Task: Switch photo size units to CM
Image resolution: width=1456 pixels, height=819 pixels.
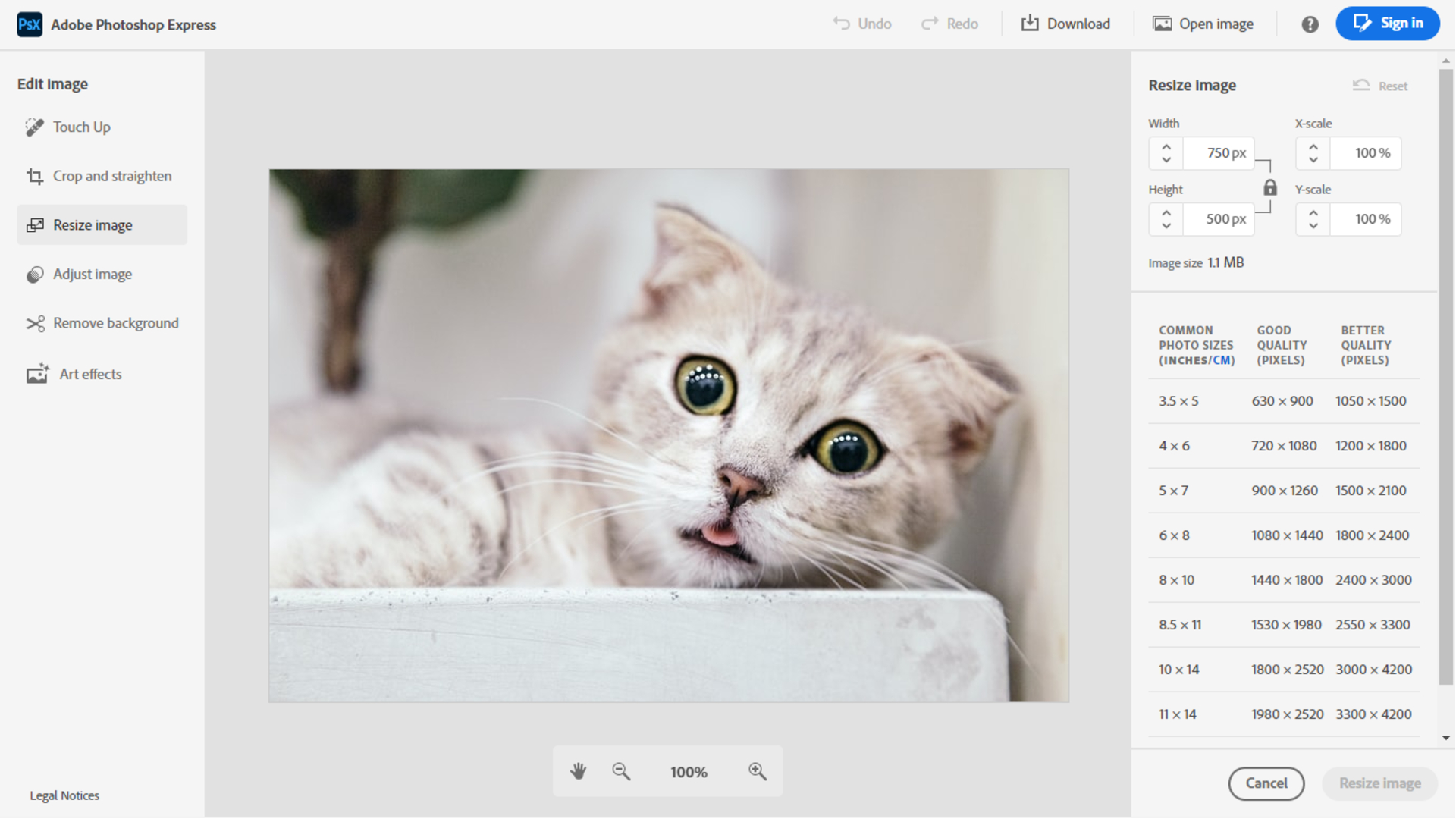Action: (x=1222, y=360)
